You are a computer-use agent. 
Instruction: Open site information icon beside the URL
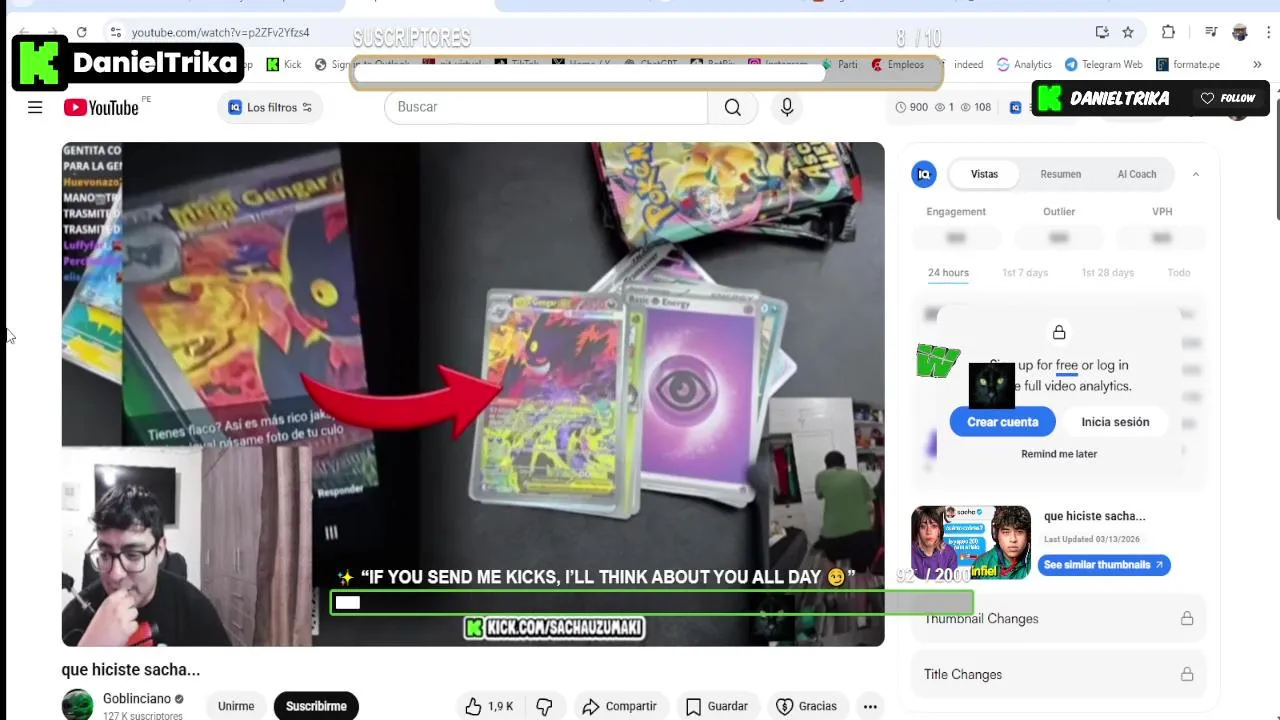116,32
